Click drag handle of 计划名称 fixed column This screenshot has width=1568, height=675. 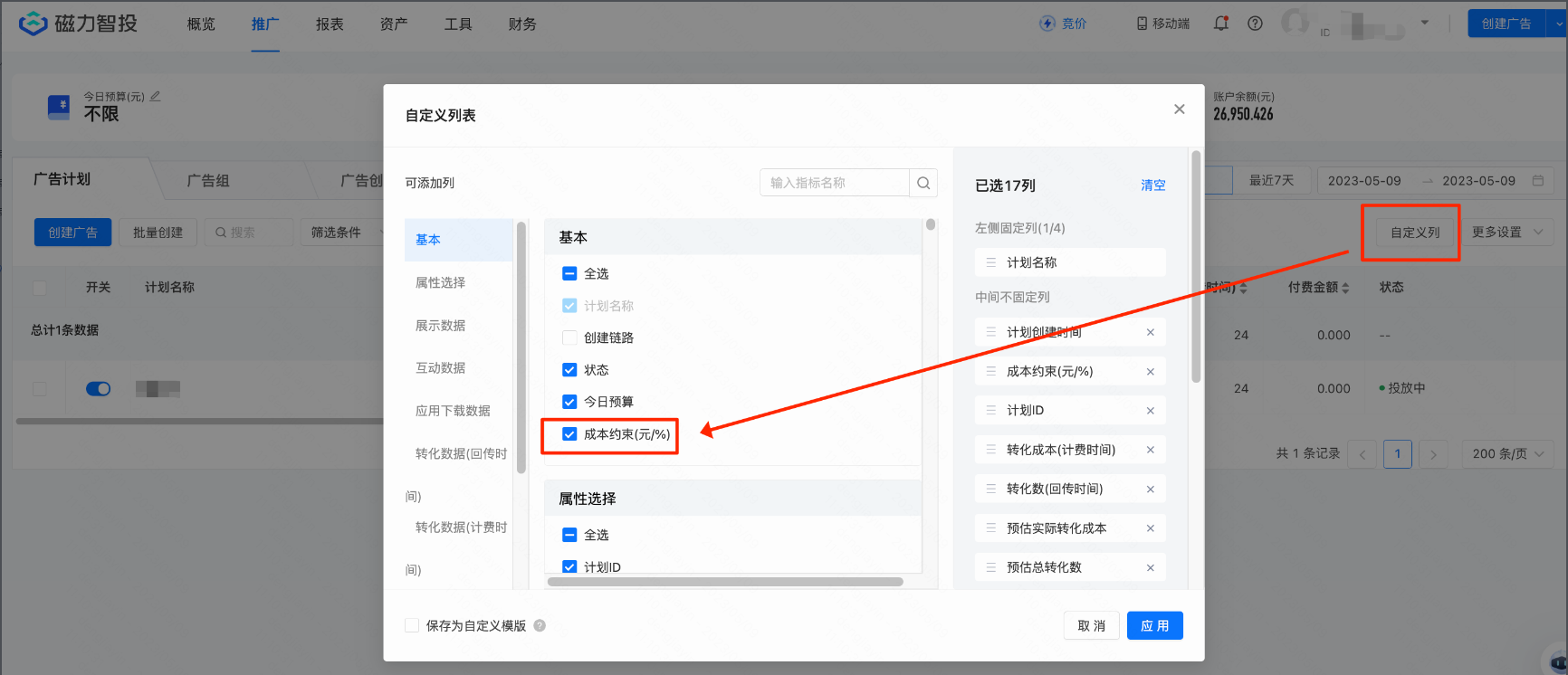(991, 262)
